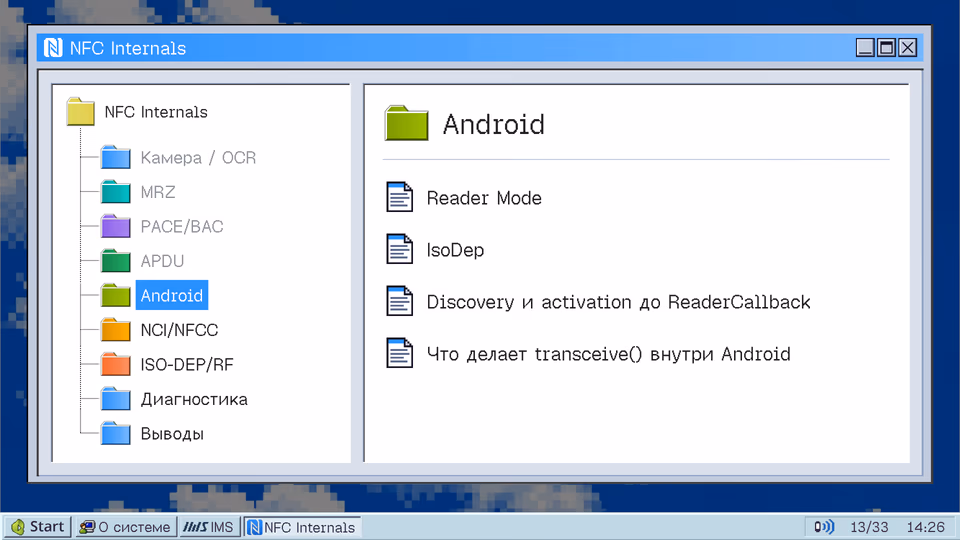Image resolution: width=960 pixels, height=540 pixels.
Task: Click the blue Диагностика folder icon
Action: (x=116, y=399)
